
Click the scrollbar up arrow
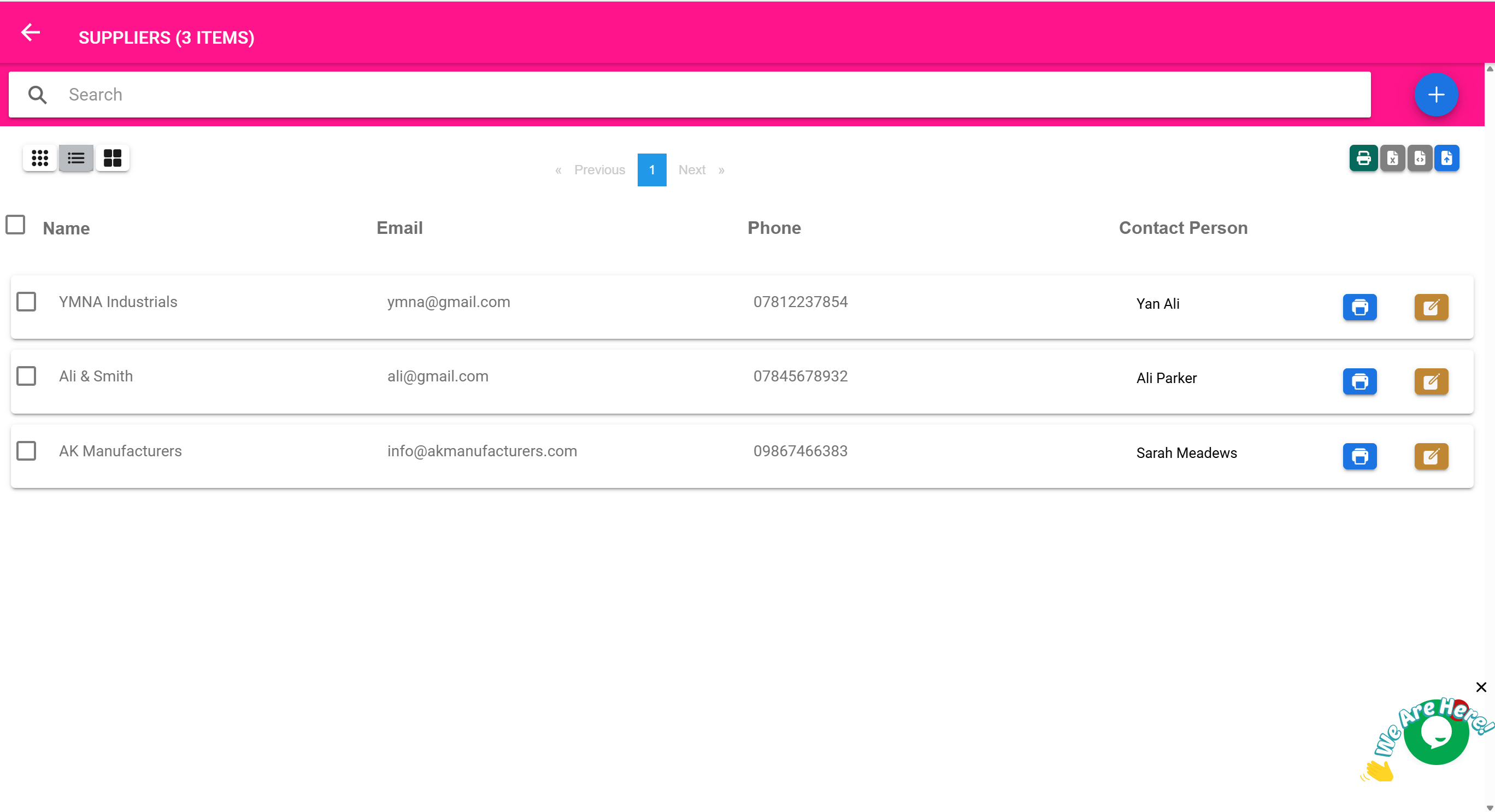point(1489,68)
